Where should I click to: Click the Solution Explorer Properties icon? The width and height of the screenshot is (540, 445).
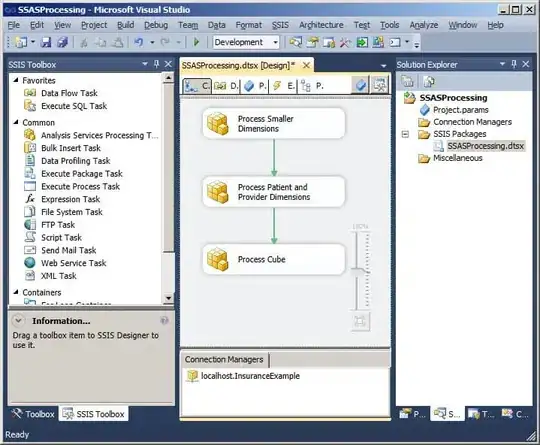(x=407, y=82)
